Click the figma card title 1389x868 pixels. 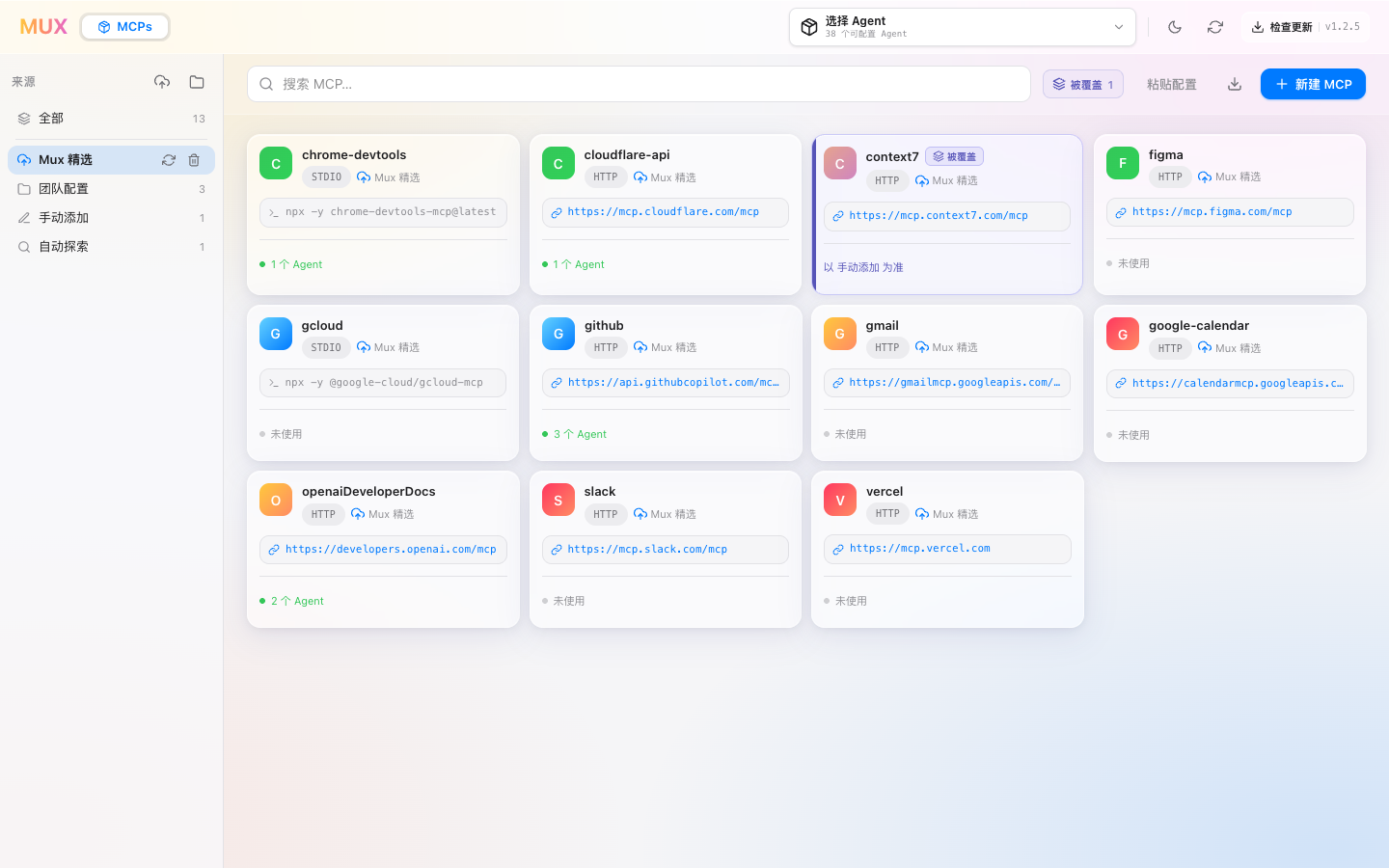[x=1166, y=154]
